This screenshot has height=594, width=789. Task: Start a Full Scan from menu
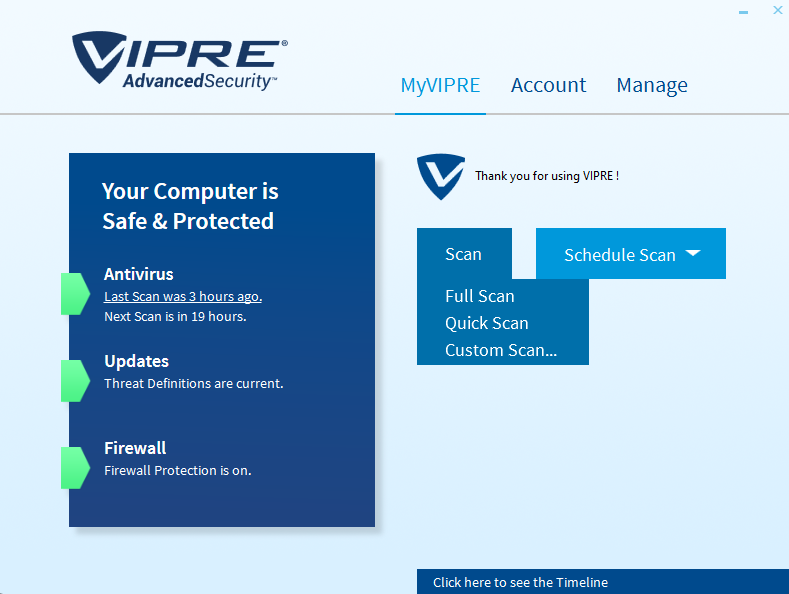480,296
